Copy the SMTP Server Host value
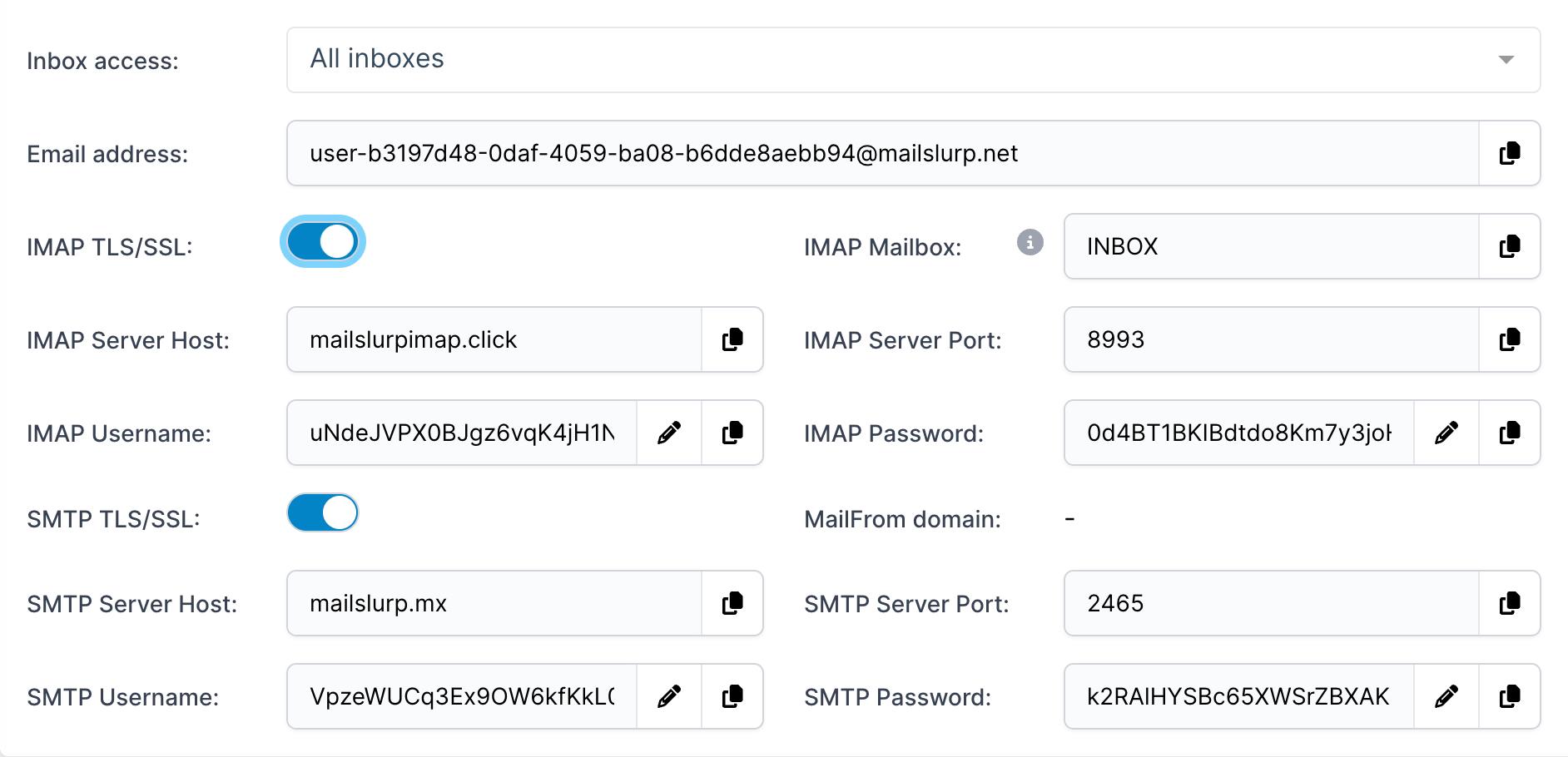1568x757 pixels. (x=732, y=603)
